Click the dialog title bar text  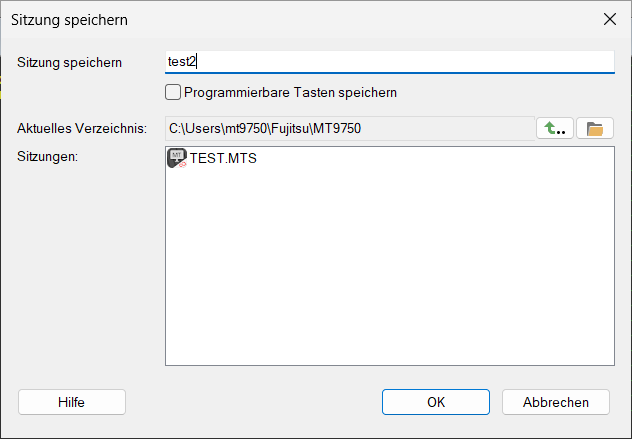click(x=69, y=19)
